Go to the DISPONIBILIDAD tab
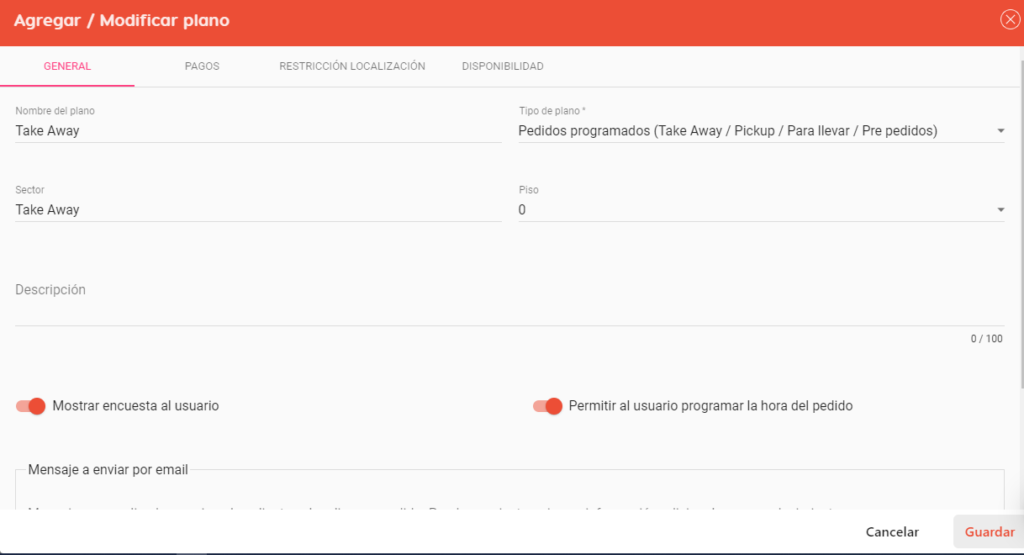 [x=502, y=66]
